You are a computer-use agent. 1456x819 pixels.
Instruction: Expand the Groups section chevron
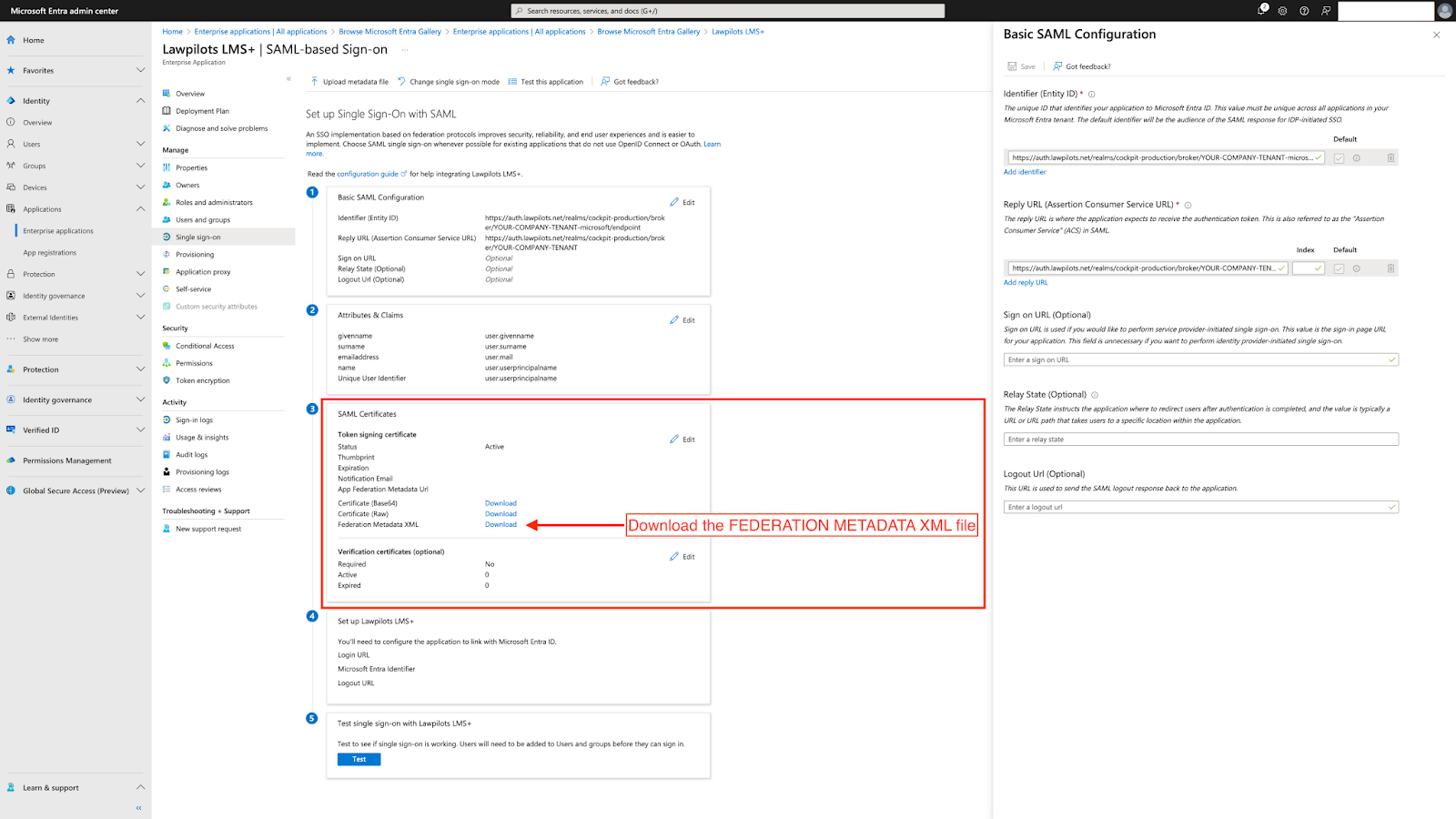140,165
